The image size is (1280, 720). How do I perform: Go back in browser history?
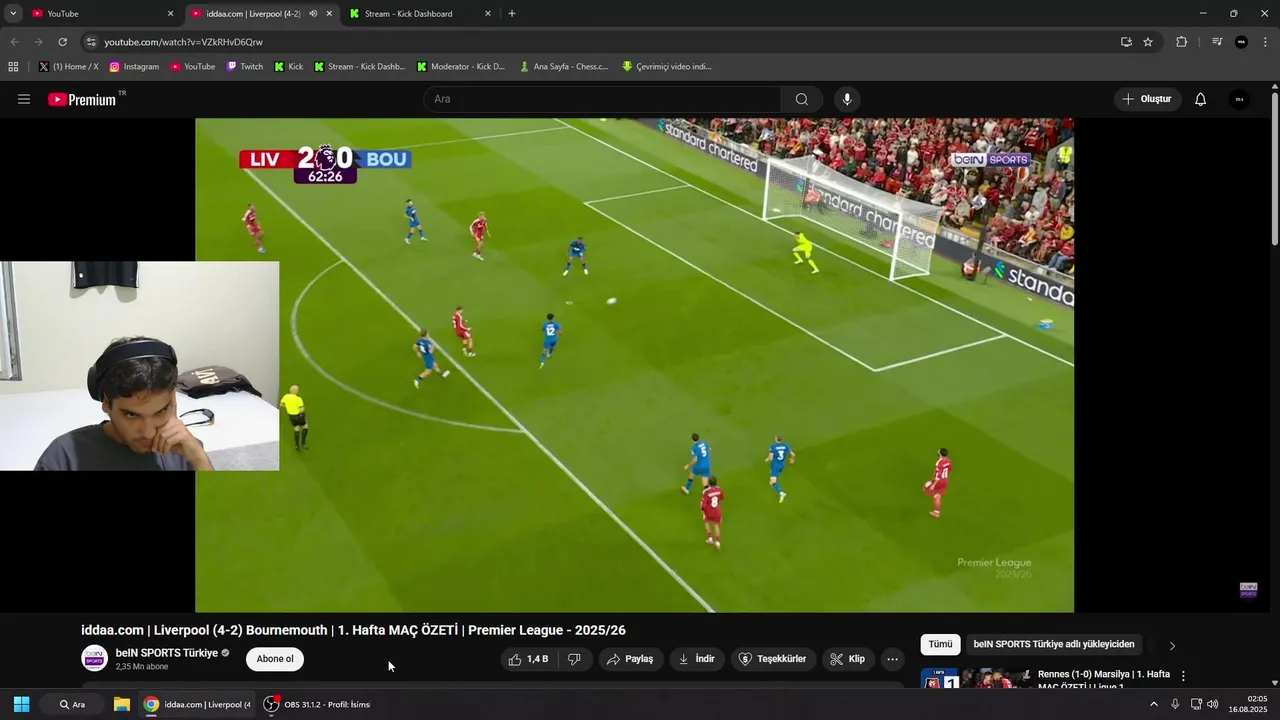click(14, 42)
